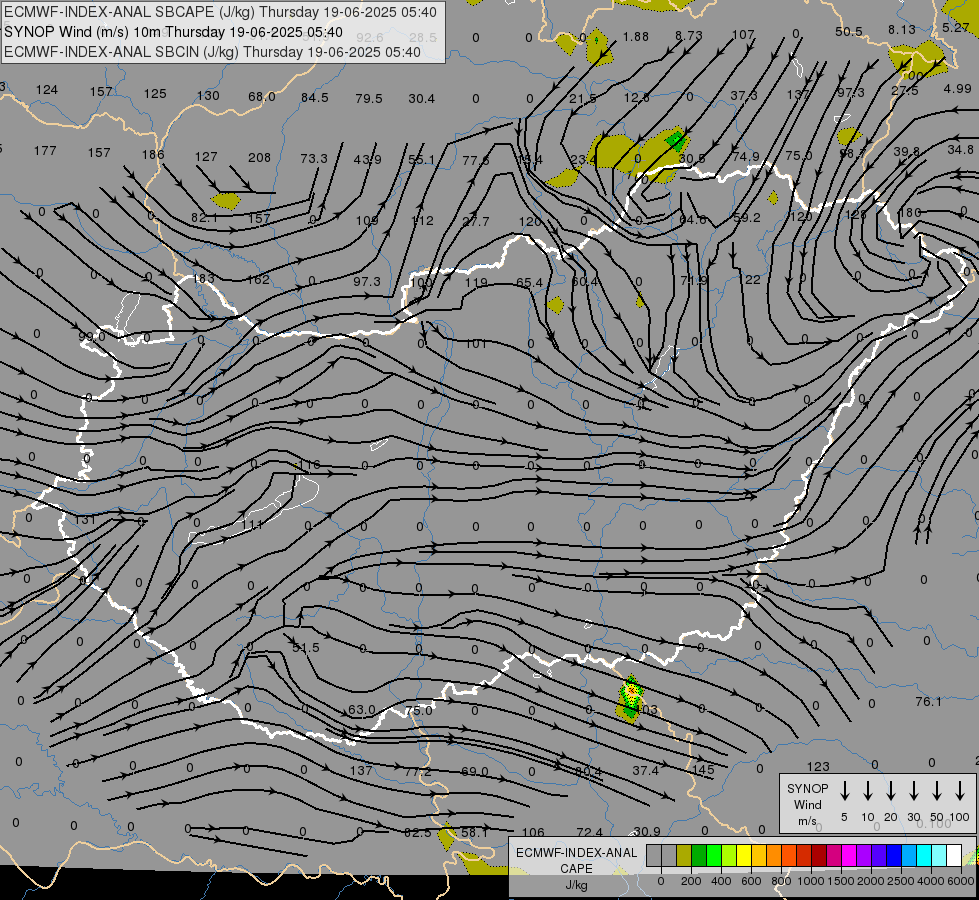979x900 pixels.
Task: Pick the yellow swatch in CAPE legend
Action: coord(744,856)
